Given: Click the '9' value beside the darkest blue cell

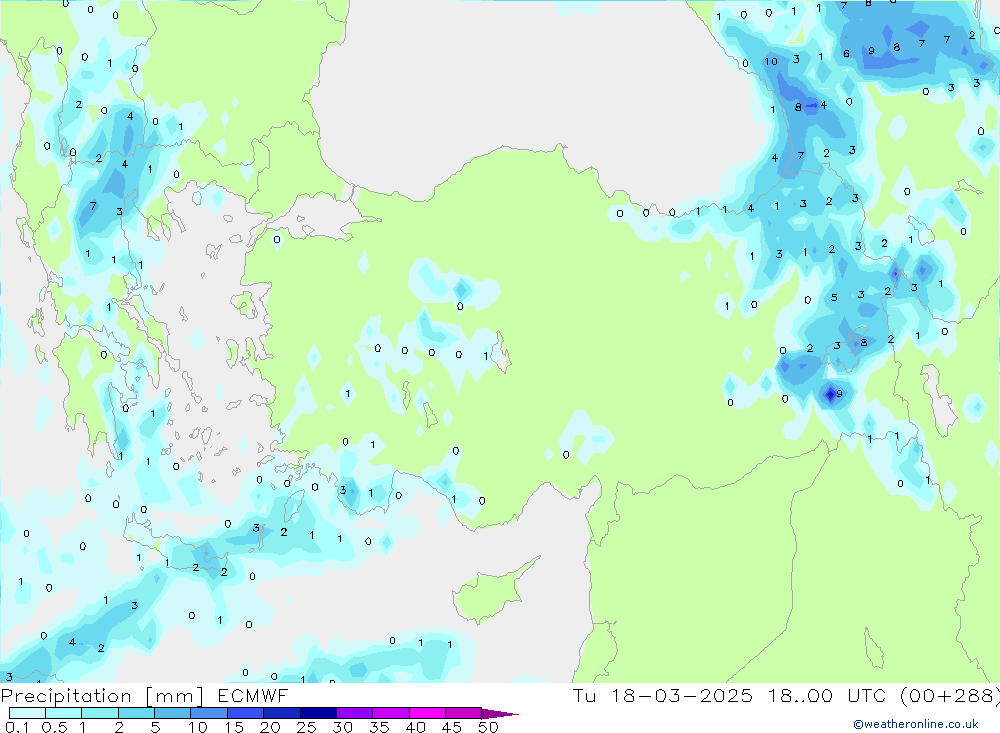Looking at the screenshot, I should coord(839,394).
